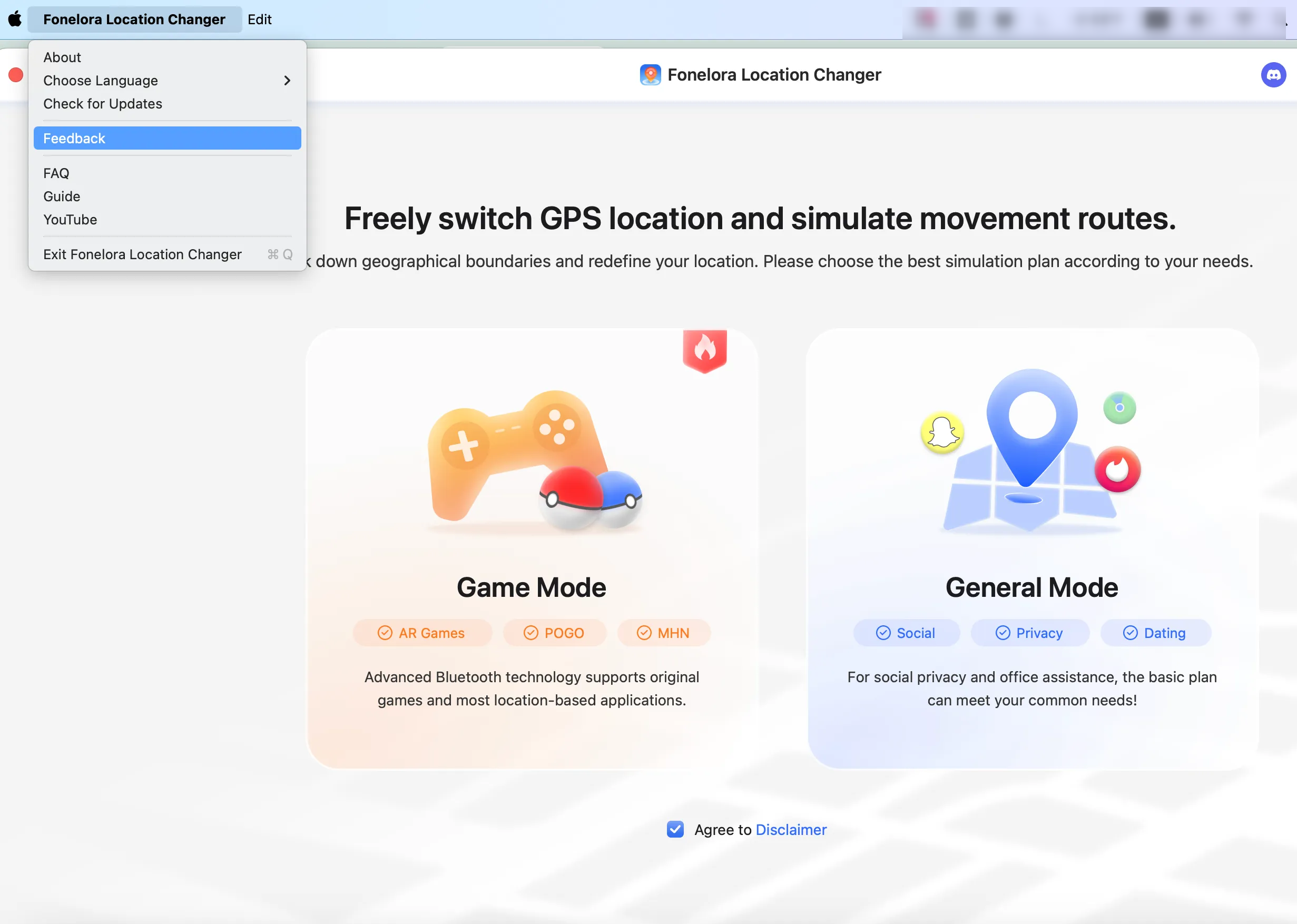Open the Edit menu
The image size is (1297, 924).
tap(259, 19)
